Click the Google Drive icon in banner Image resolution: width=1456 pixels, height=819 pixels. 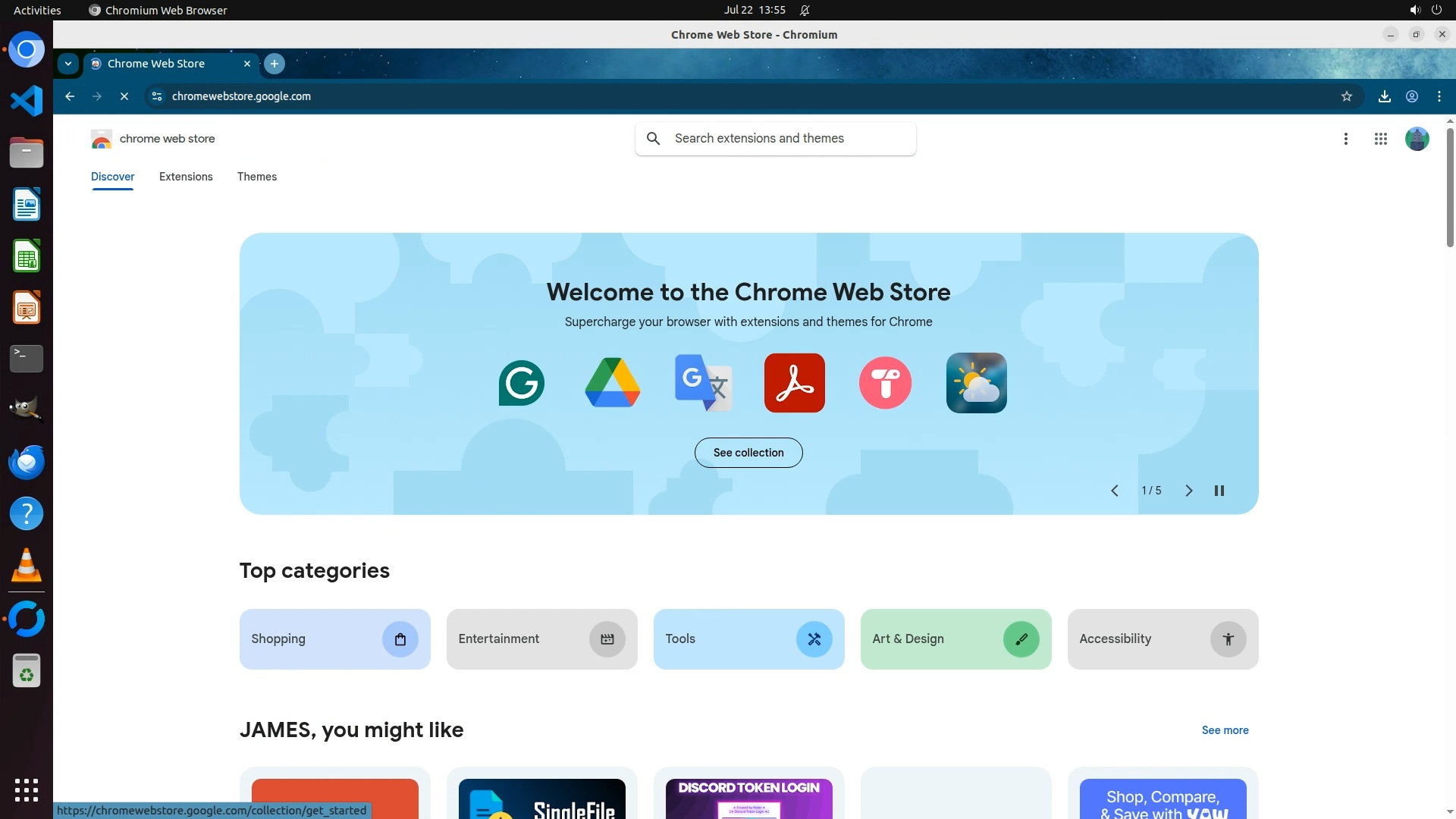[612, 383]
